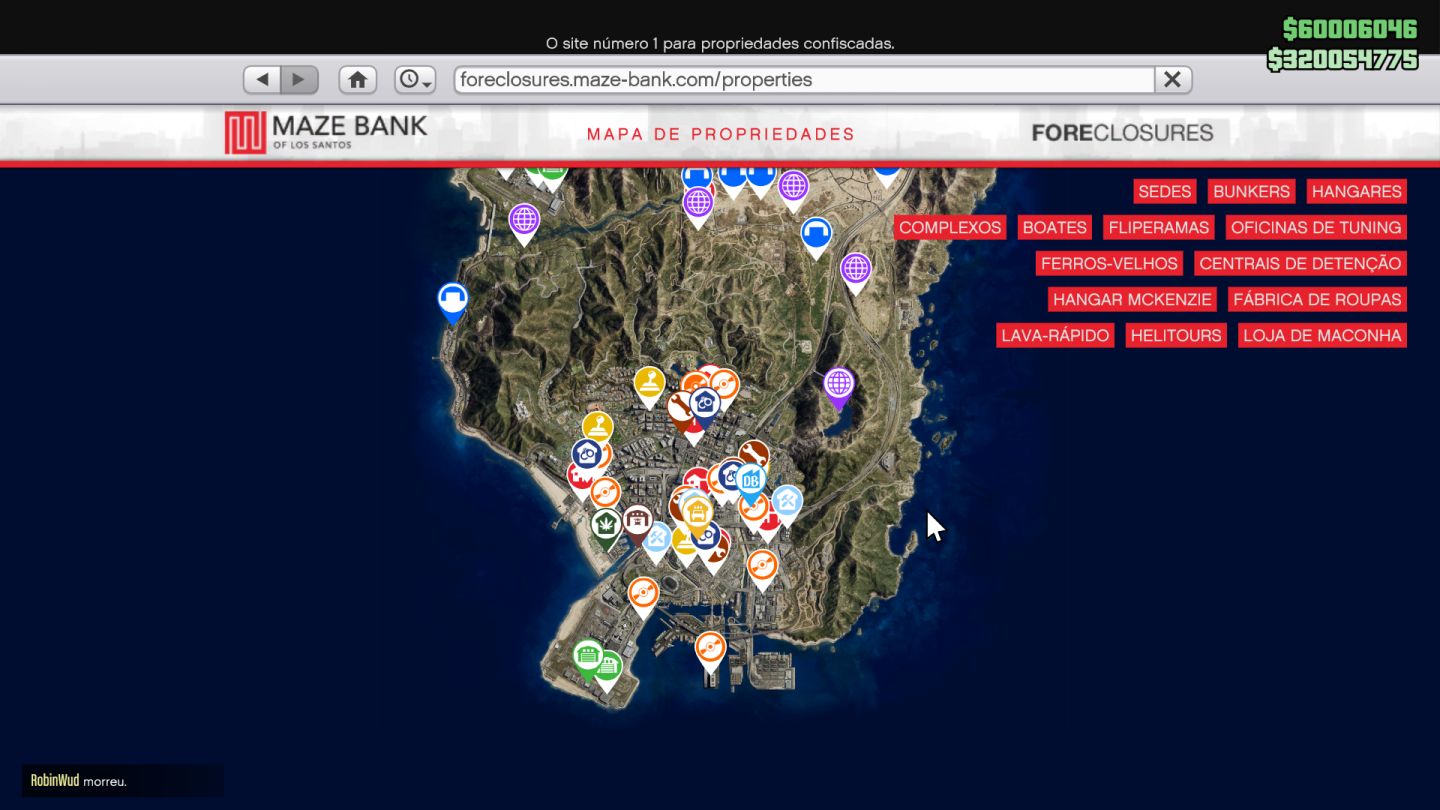Filter properties by Bunkers
Image resolution: width=1440 pixels, height=810 pixels.
tap(1251, 191)
